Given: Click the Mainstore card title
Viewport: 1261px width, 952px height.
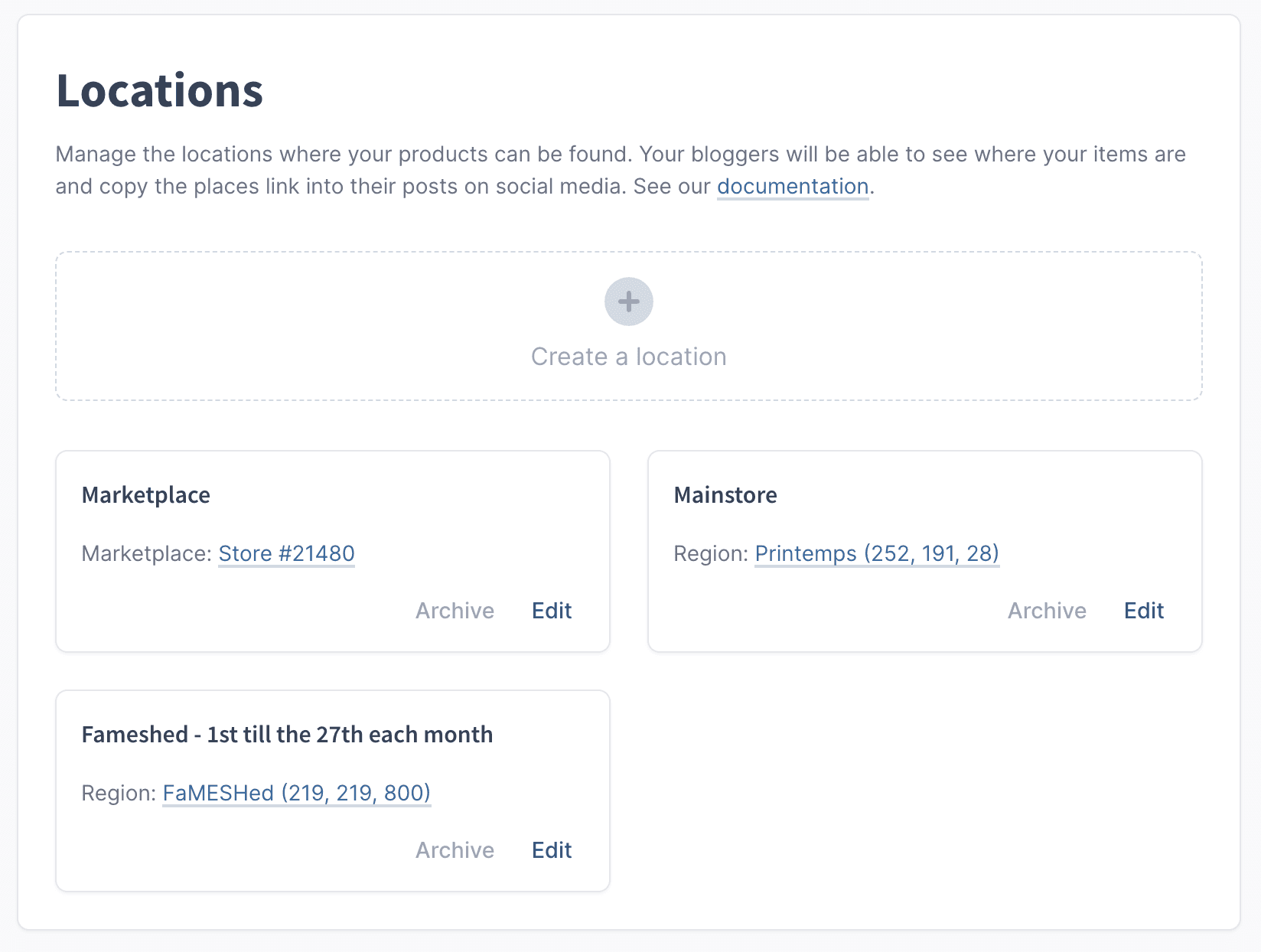Looking at the screenshot, I should (725, 495).
